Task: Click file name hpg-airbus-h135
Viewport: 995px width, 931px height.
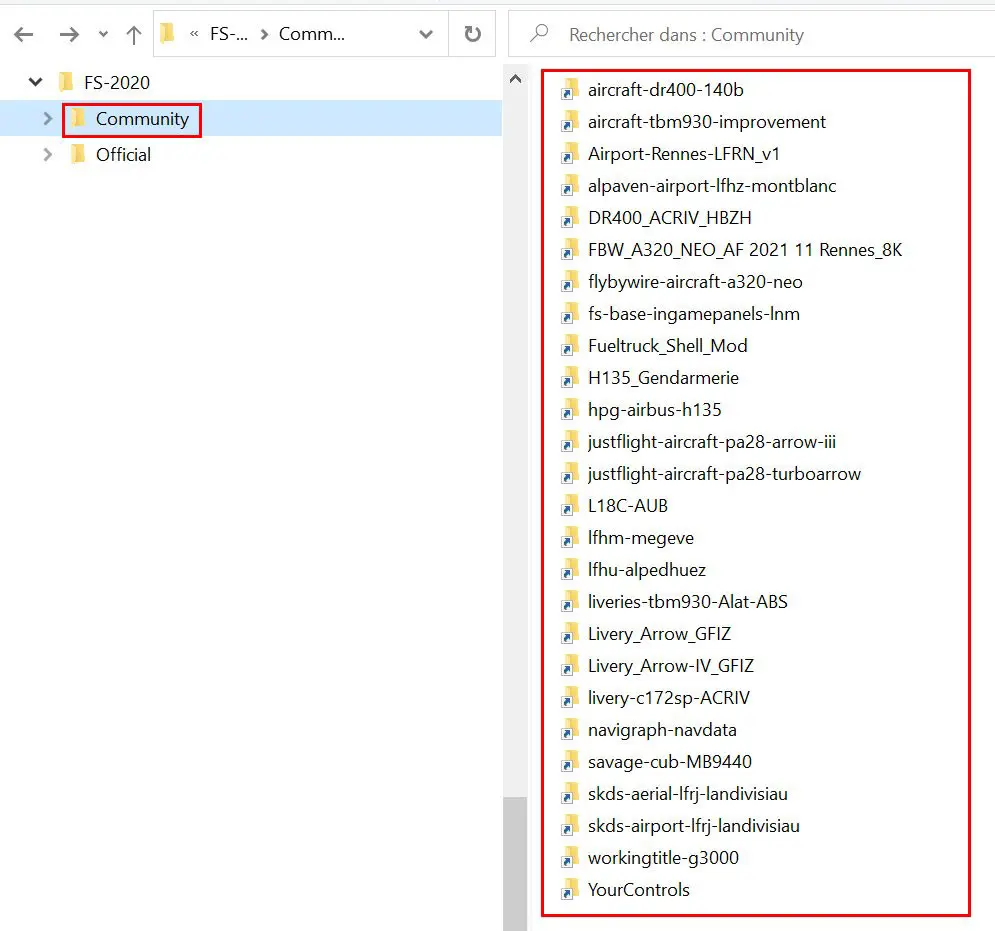Action: (654, 409)
